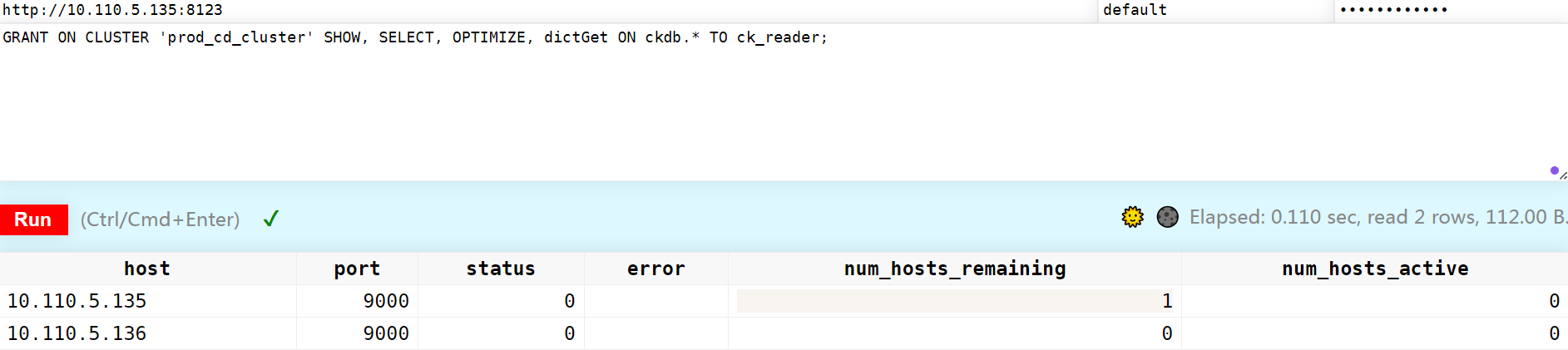Viewport: 1568px width, 350px height.
Task: Click the 'default' username field
Action: click(x=1215, y=10)
